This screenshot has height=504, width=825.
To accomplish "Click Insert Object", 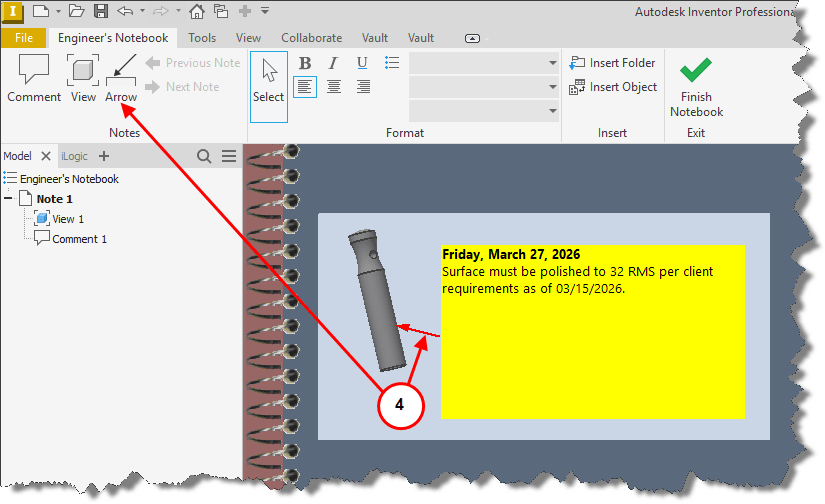I will [x=613, y=87].
